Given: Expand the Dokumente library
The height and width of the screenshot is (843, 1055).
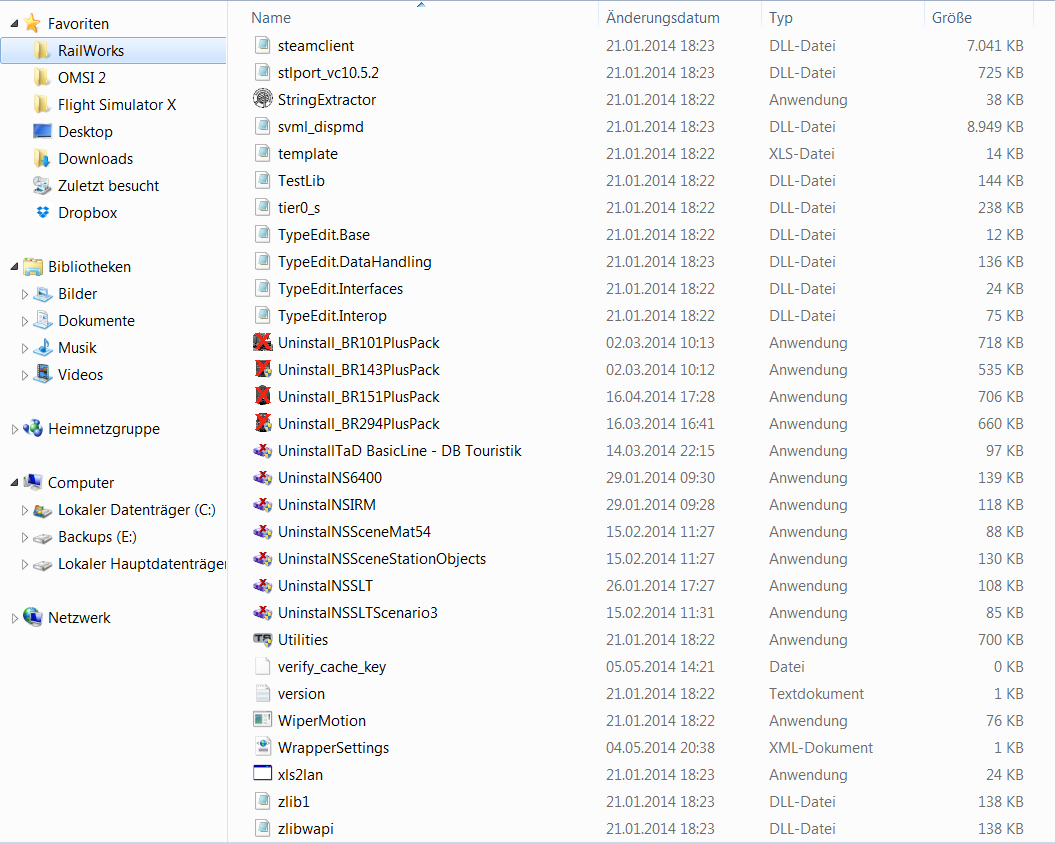Looking at the screenshot, I should pos(25,321).
